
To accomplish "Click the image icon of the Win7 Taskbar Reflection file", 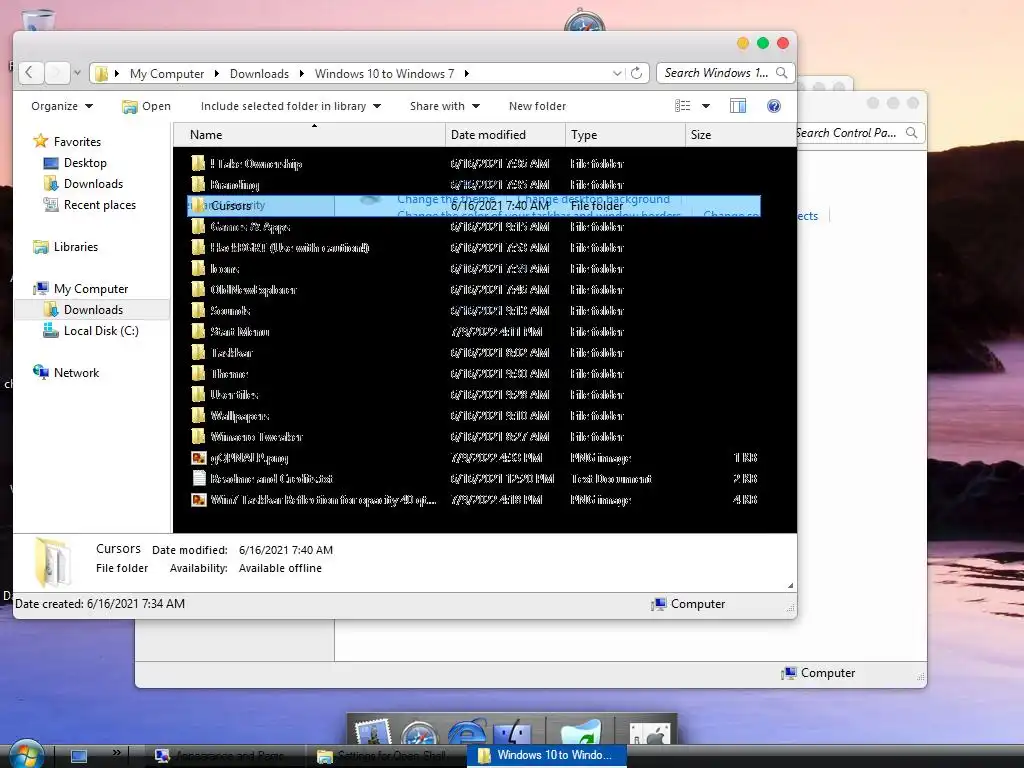I will (x=199, y=500).
